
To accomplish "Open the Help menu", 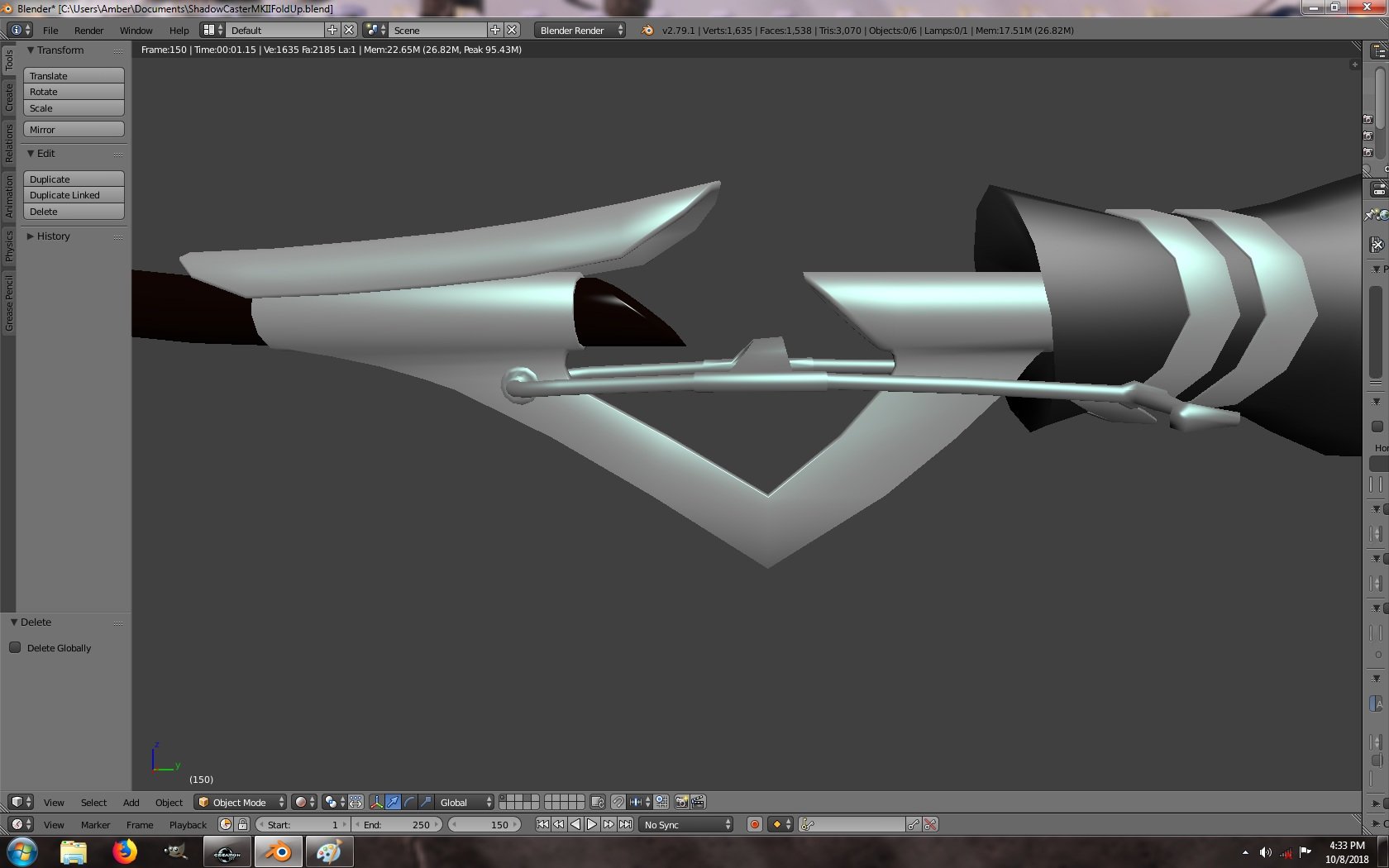I will point(179,30).
